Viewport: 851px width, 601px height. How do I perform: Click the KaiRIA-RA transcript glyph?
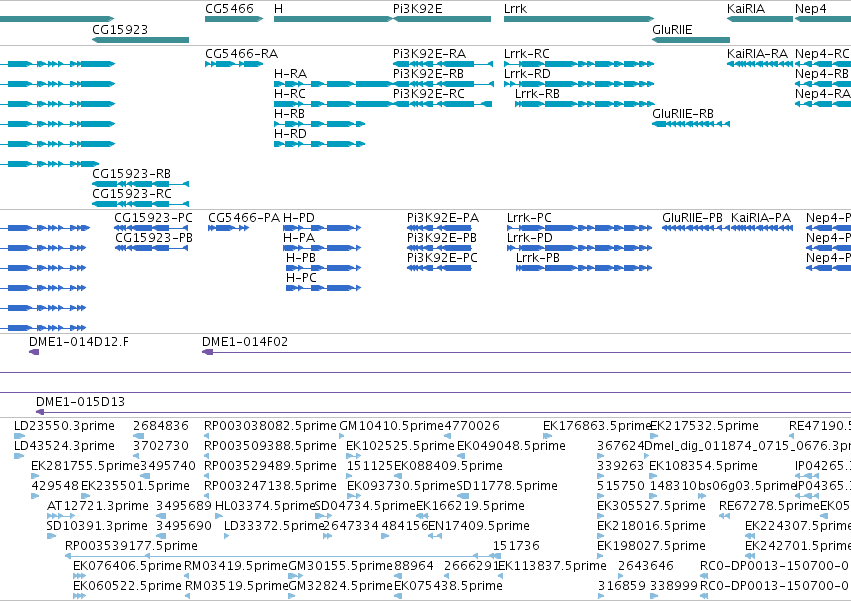(760, 64)
